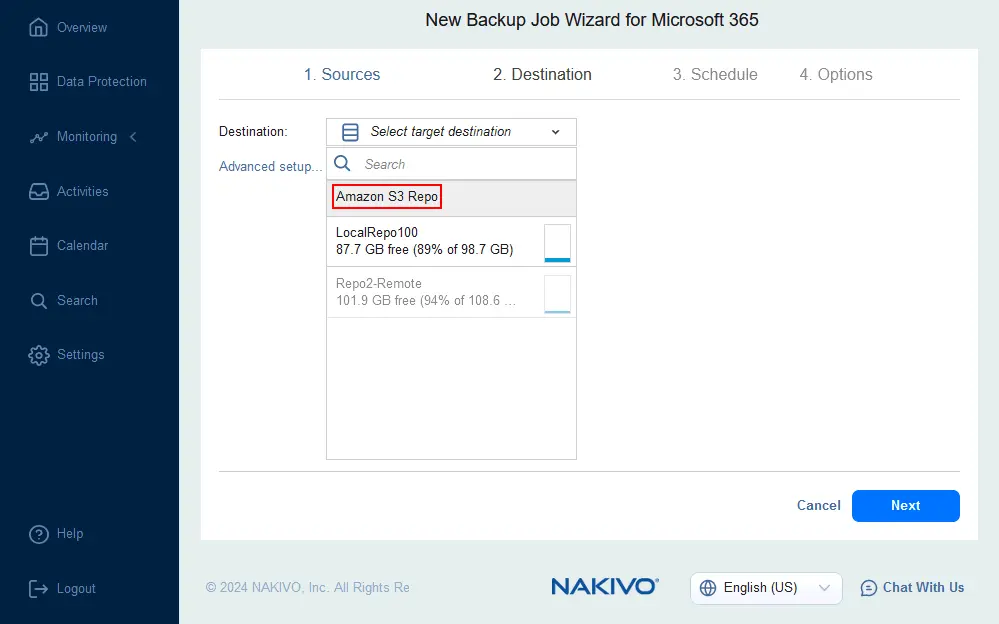Viewport: 999px width, 624px height.
Task: Click the NAKIVO logo
Action: click(x=605, y=586)
